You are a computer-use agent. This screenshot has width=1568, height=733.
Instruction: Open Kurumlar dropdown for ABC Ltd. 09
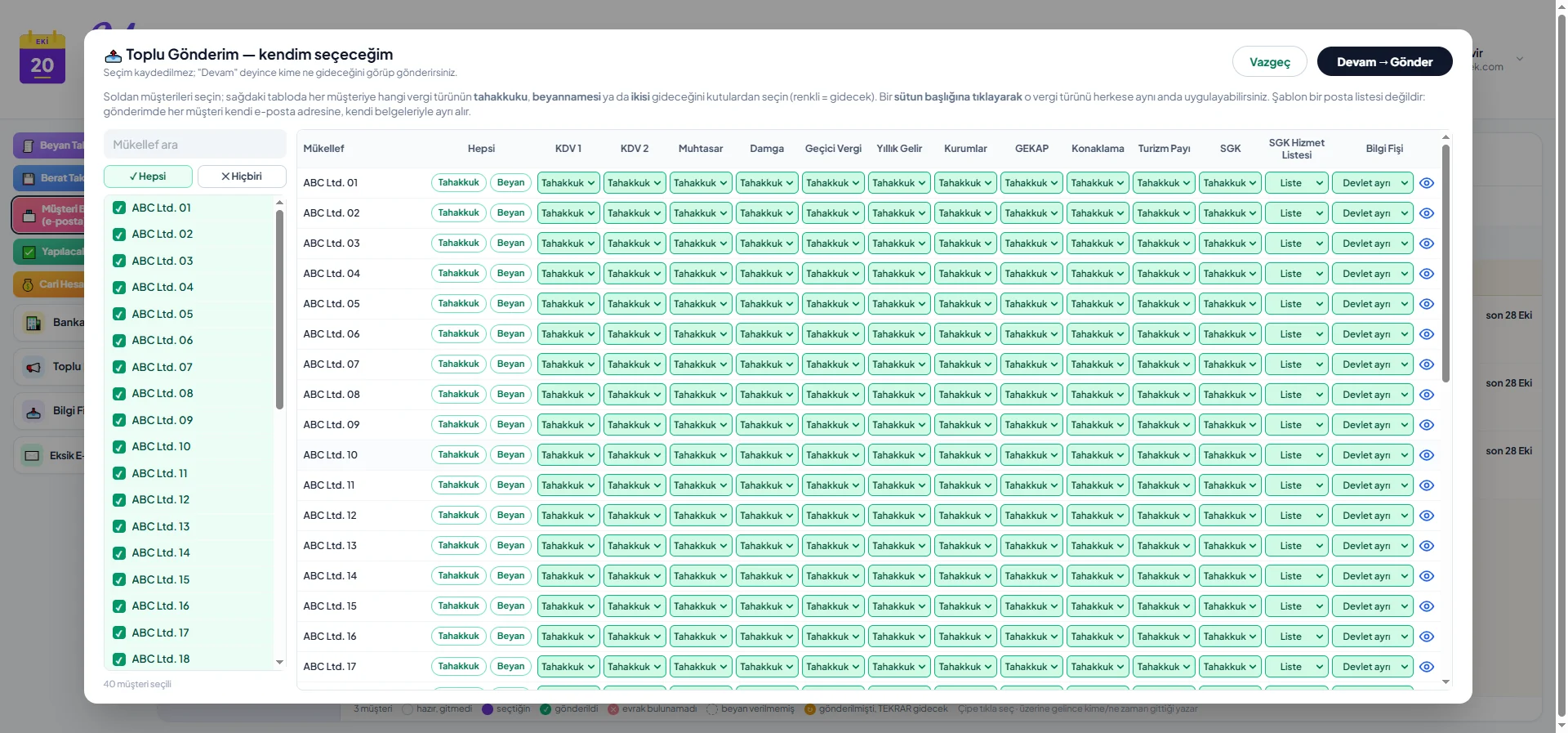point(965,425)
